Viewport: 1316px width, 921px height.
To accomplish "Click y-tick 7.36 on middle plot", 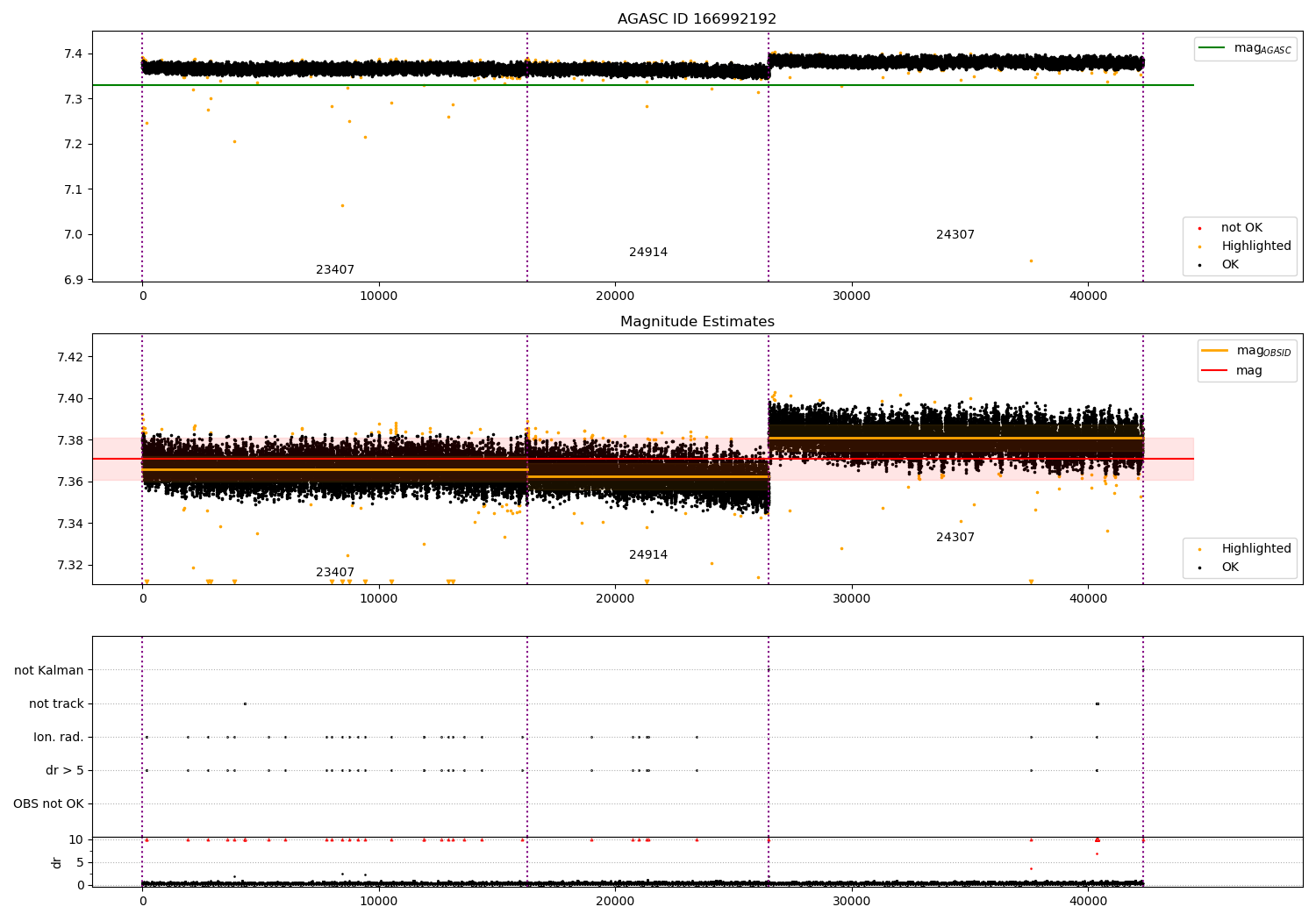I will pos(70,482).
